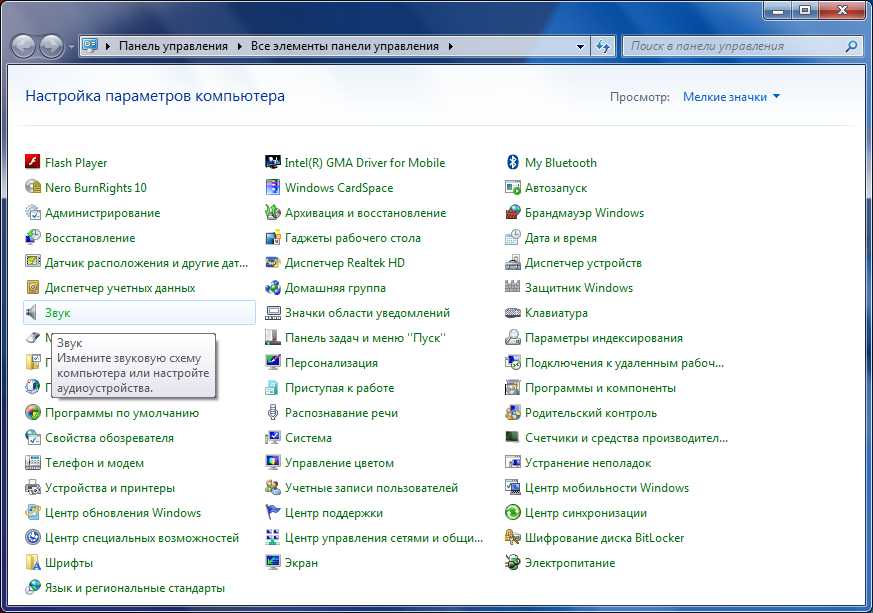Open Приступая к работе
This screenshot has height=613, width=873.
coord(340,388)
